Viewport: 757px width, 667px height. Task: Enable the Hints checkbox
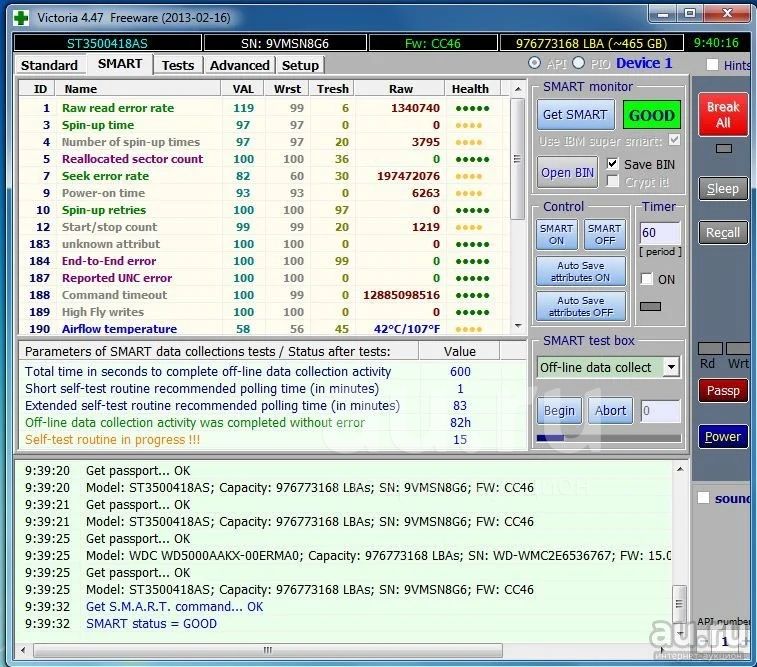(712, 65)
